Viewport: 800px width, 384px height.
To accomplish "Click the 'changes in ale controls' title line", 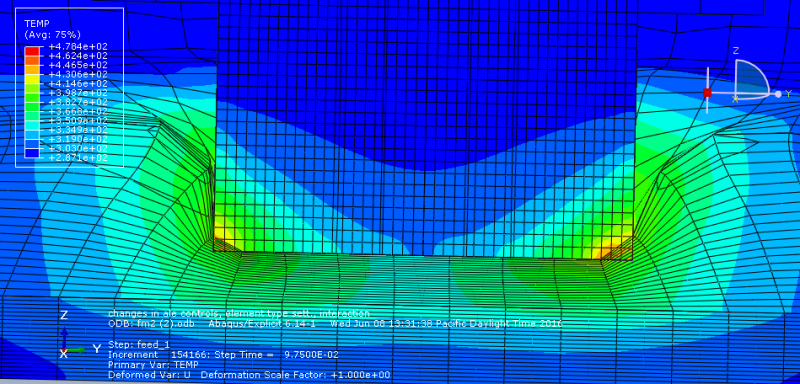I will (x=239, y=314).
